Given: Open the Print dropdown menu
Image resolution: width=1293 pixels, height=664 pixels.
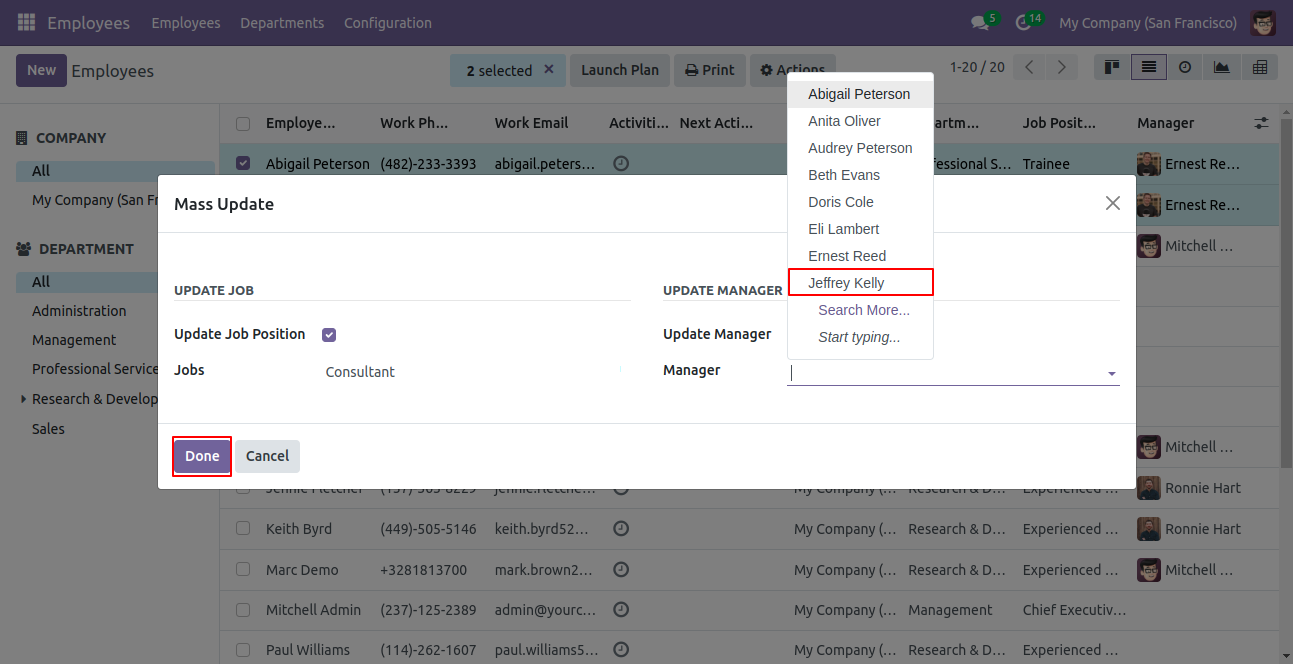Looking at the screenshot, I should click(710, 70).
